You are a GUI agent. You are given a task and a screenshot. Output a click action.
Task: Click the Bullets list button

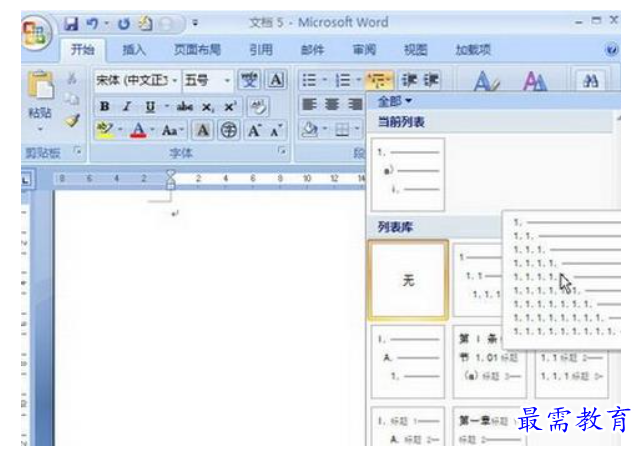point(309,80)
